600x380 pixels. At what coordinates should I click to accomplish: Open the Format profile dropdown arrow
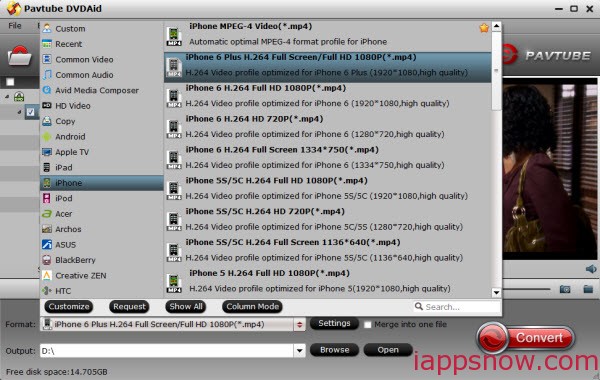point(300,325)
